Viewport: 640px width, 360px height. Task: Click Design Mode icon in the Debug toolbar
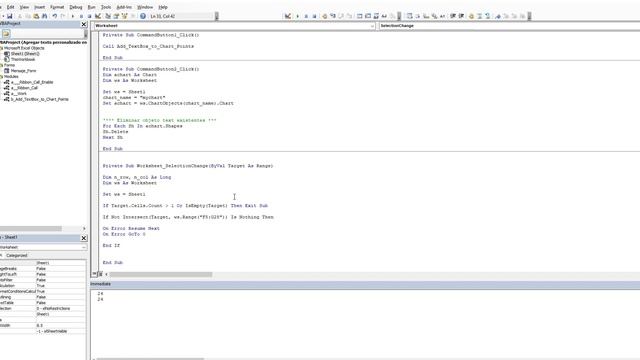pos(288,16)
